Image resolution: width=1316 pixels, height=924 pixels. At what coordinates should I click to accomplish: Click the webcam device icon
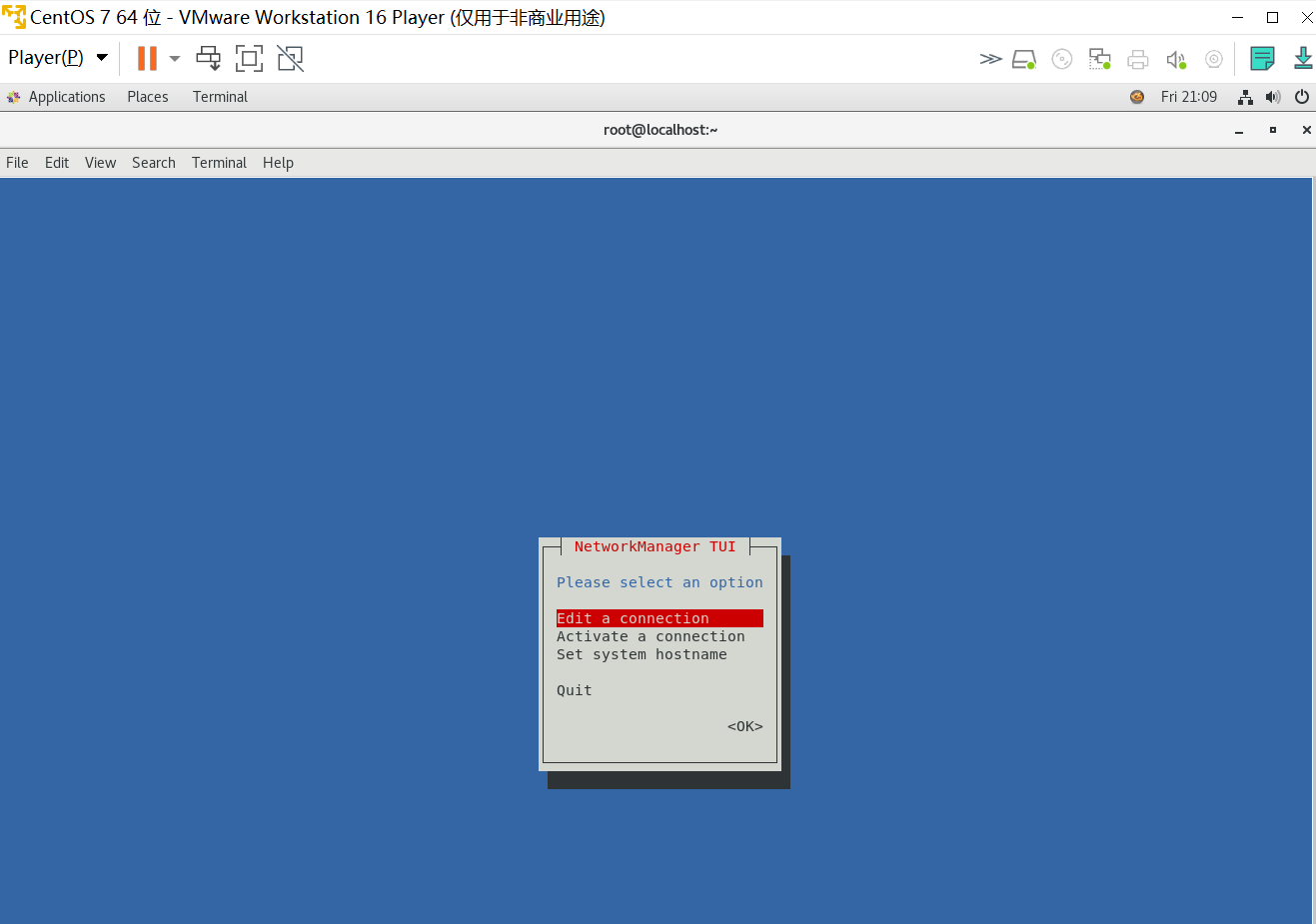(1214, 59)
